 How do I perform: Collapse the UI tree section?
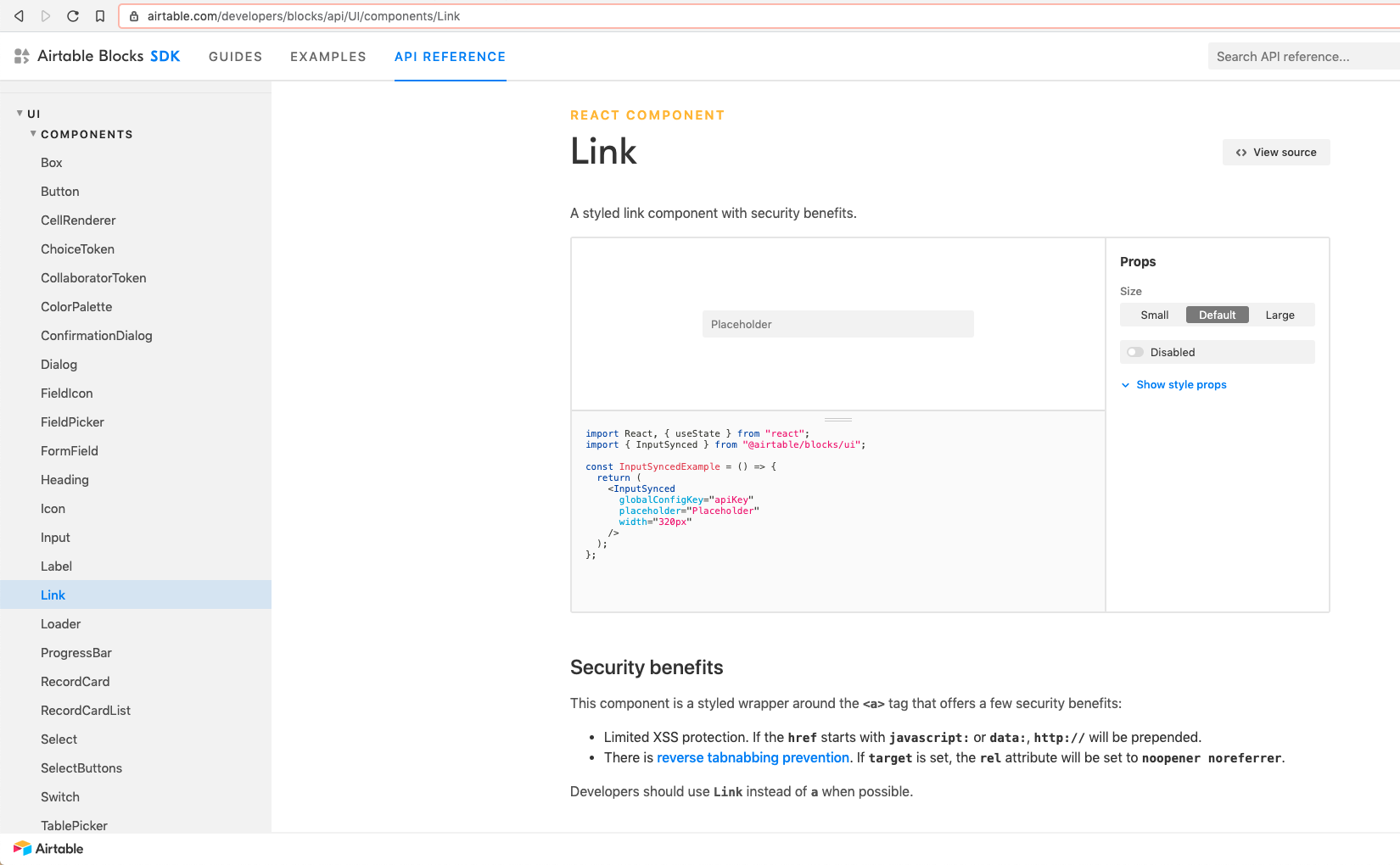tap(20, 113)
